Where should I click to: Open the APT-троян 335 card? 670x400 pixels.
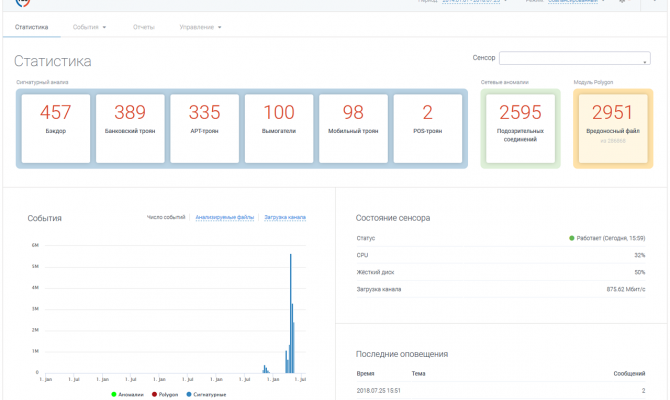(204, 128)
